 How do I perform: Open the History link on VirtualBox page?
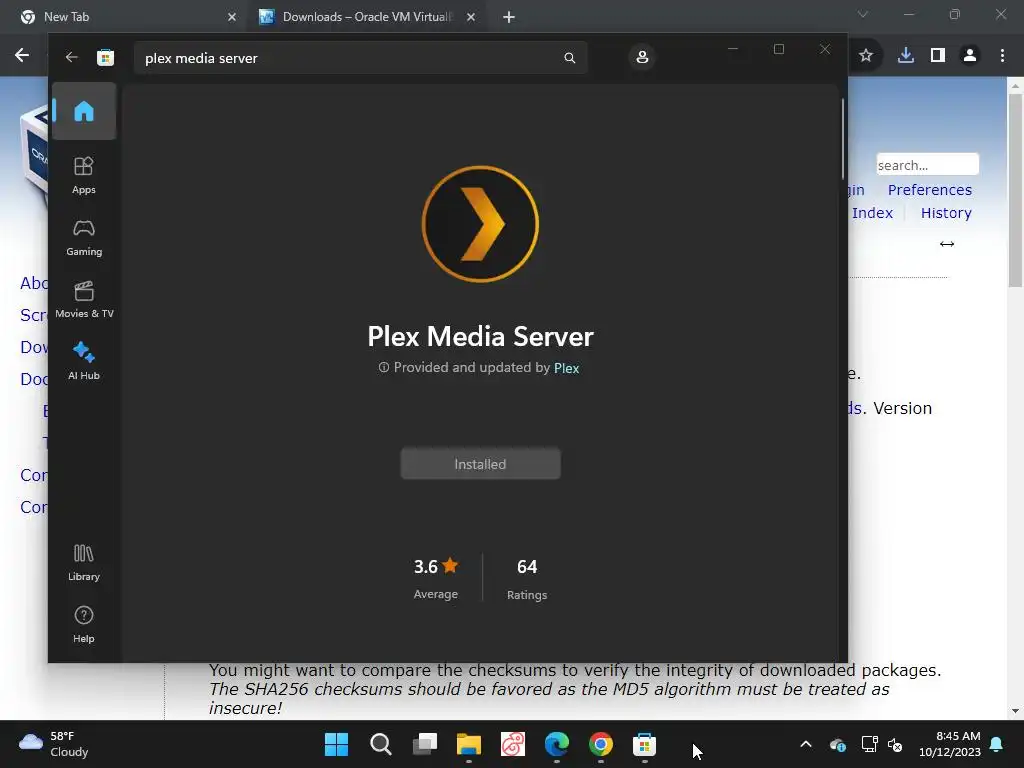(x=946, y=213)
